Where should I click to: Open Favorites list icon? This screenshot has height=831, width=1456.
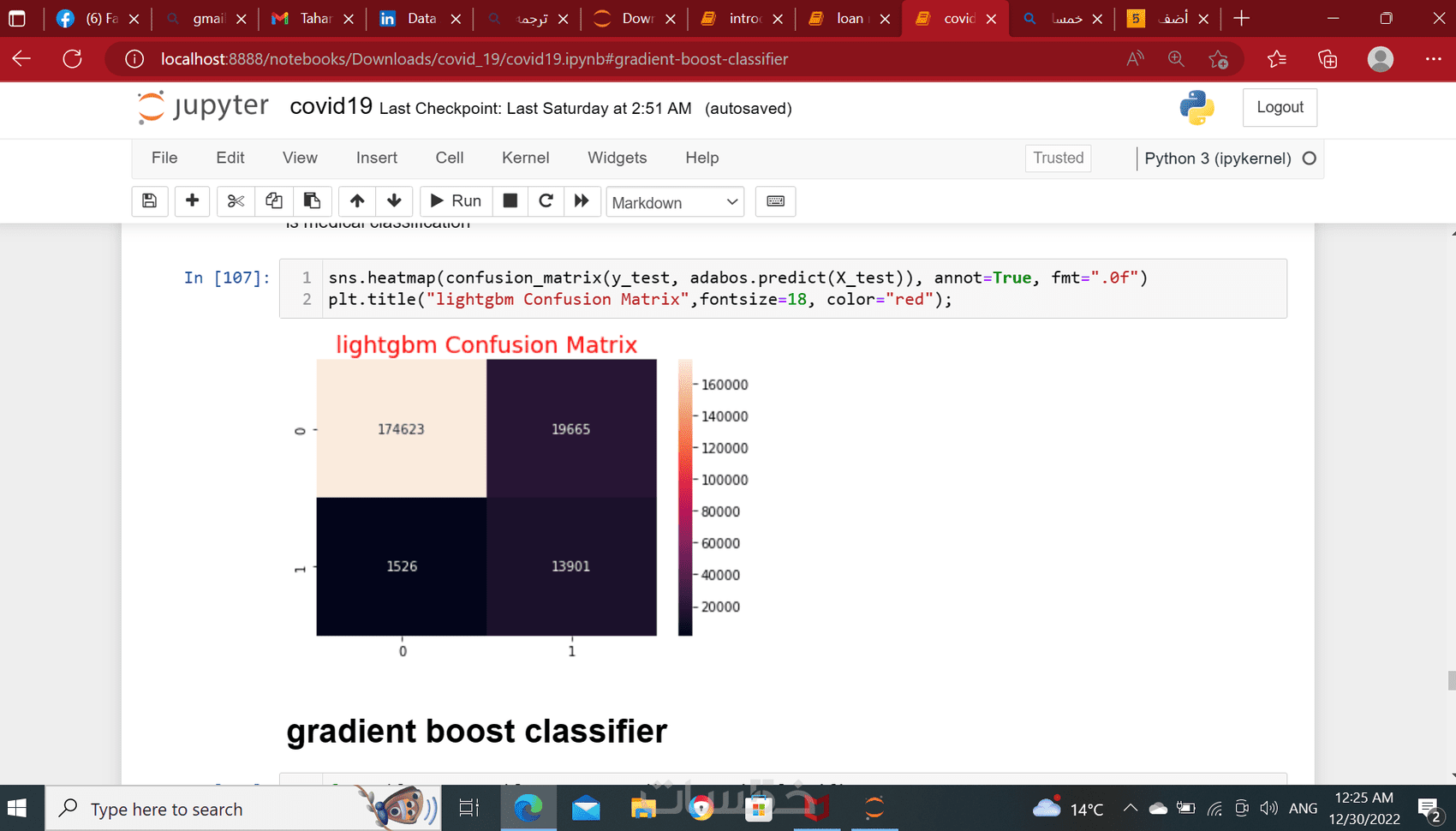(1277, 58)
